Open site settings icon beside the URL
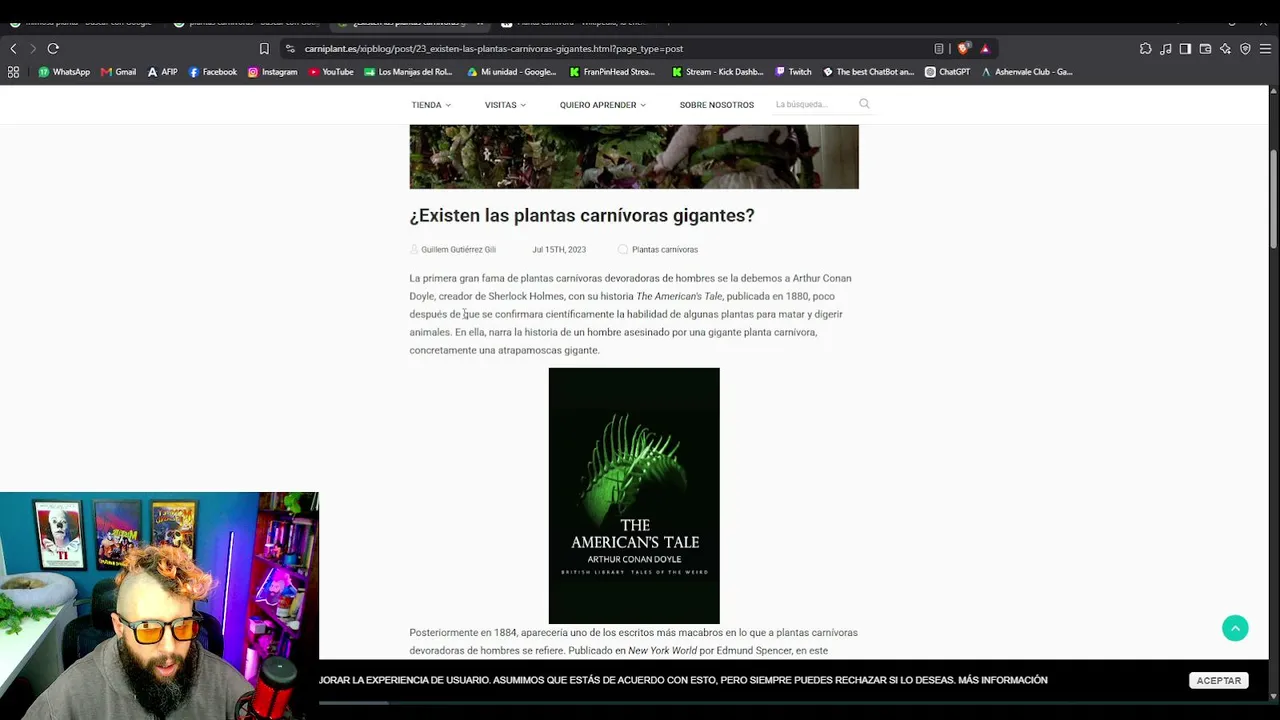The height and width of the screenshot is (720, 1280). coord(290,48)
